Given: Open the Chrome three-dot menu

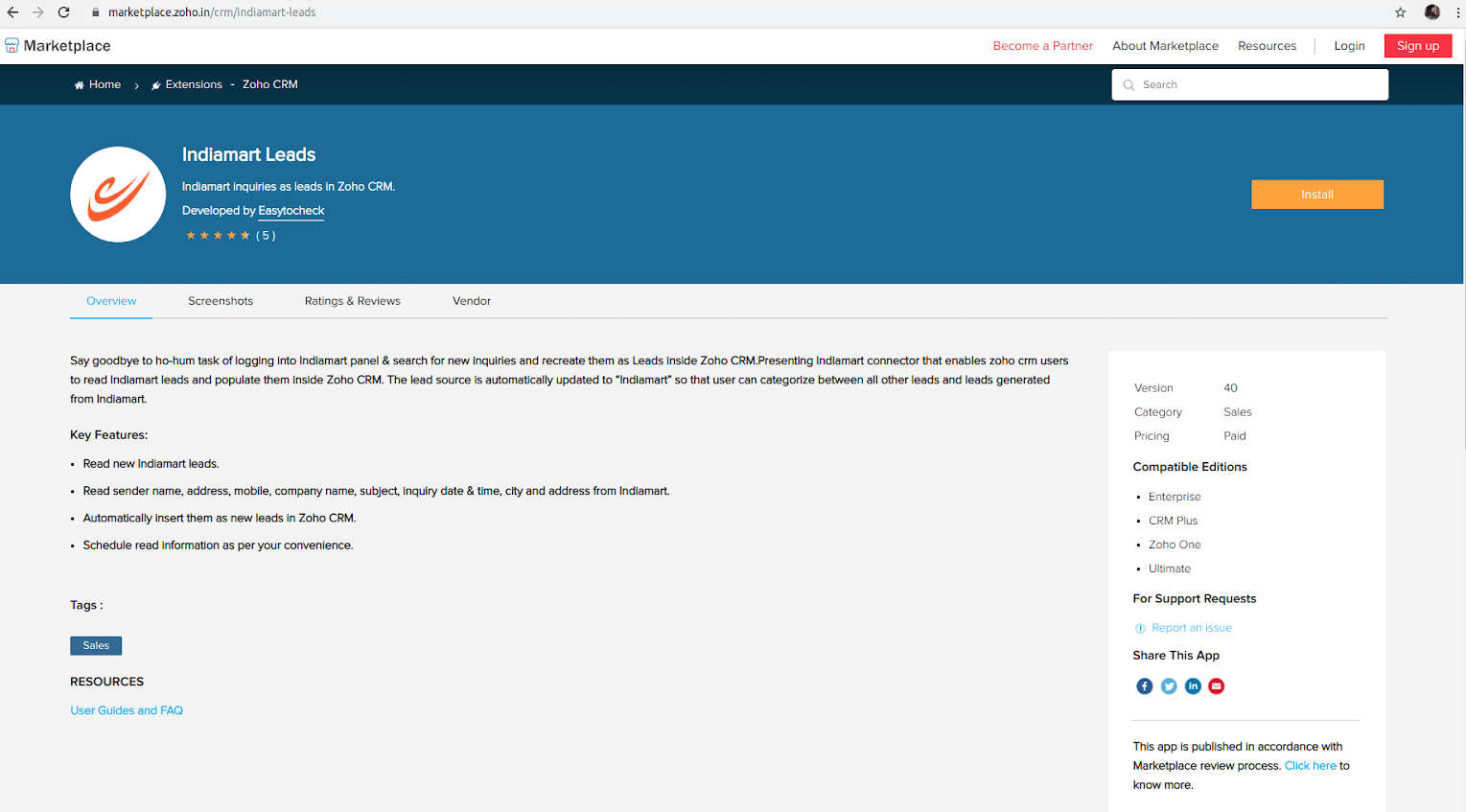Looking at the screenshot, I should (x=1458, y=12).
